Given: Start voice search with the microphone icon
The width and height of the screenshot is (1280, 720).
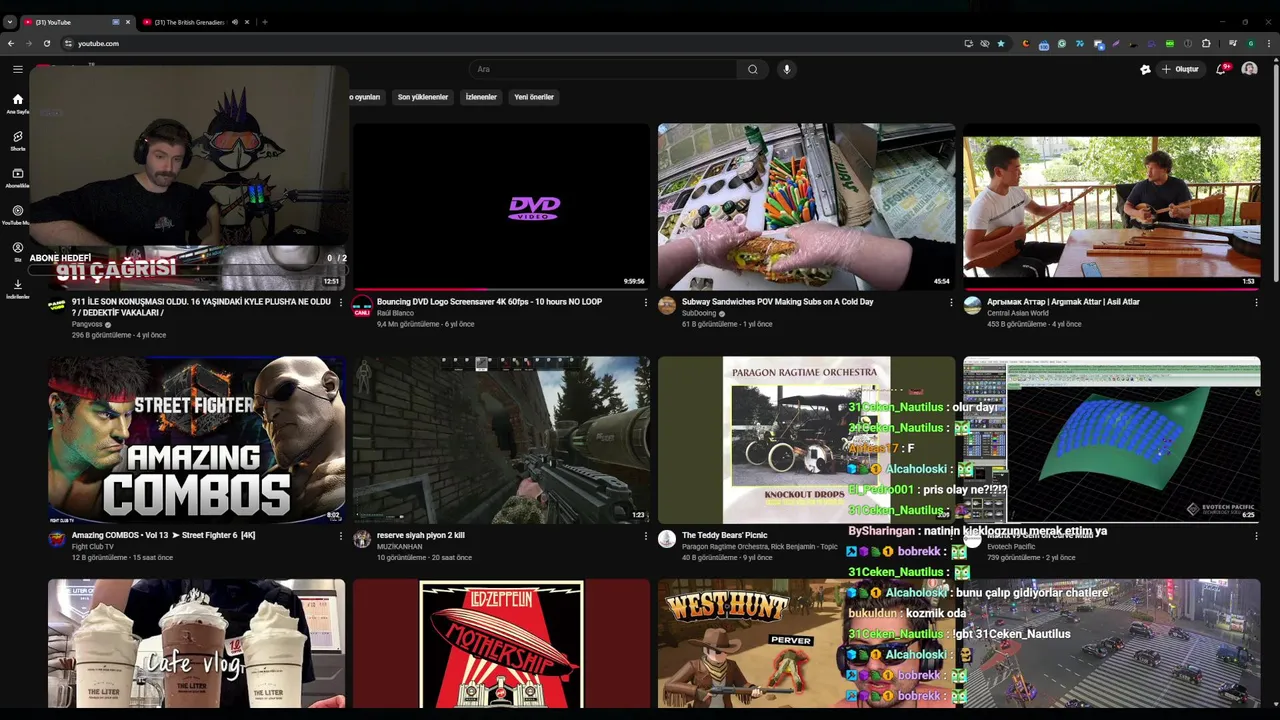Looking at the screenshot, I should click(787, 69).
